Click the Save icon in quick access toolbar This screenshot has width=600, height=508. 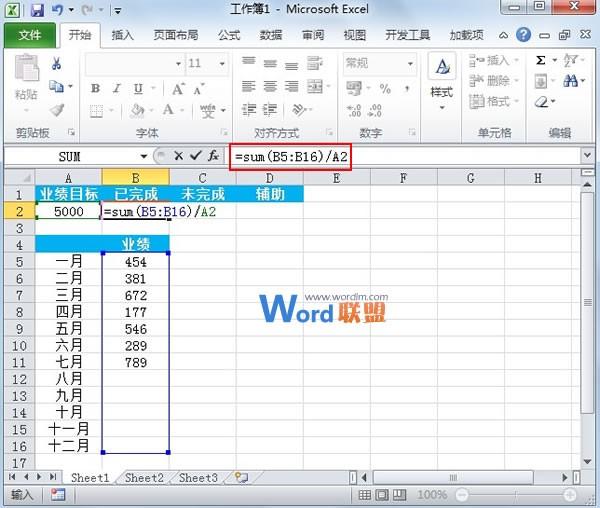point(37,11)
